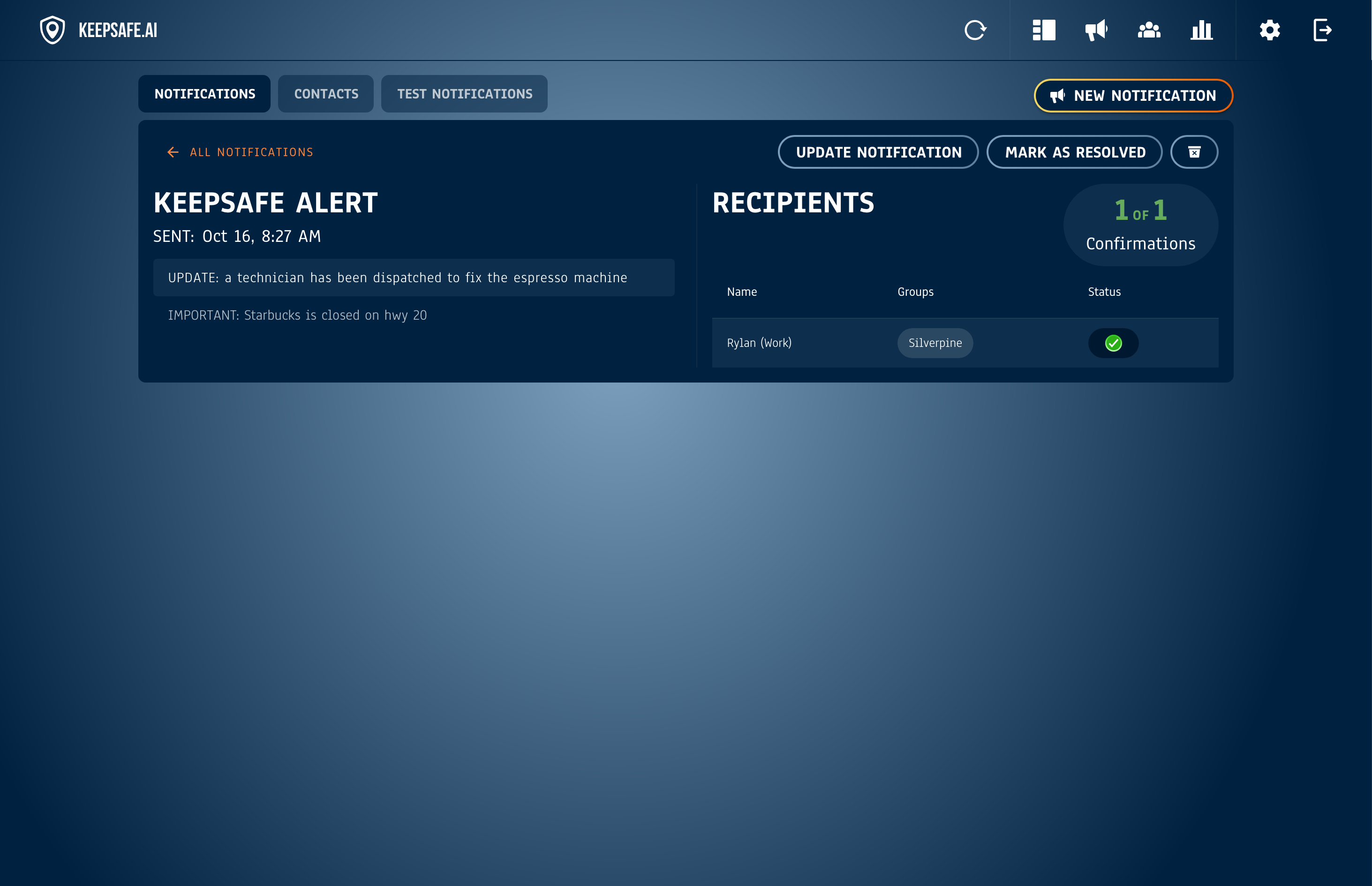This screenshot has width=1372, height=886.
Task: Click green confirmed status checkmark for Rylan
Action: pos(1113,344)
